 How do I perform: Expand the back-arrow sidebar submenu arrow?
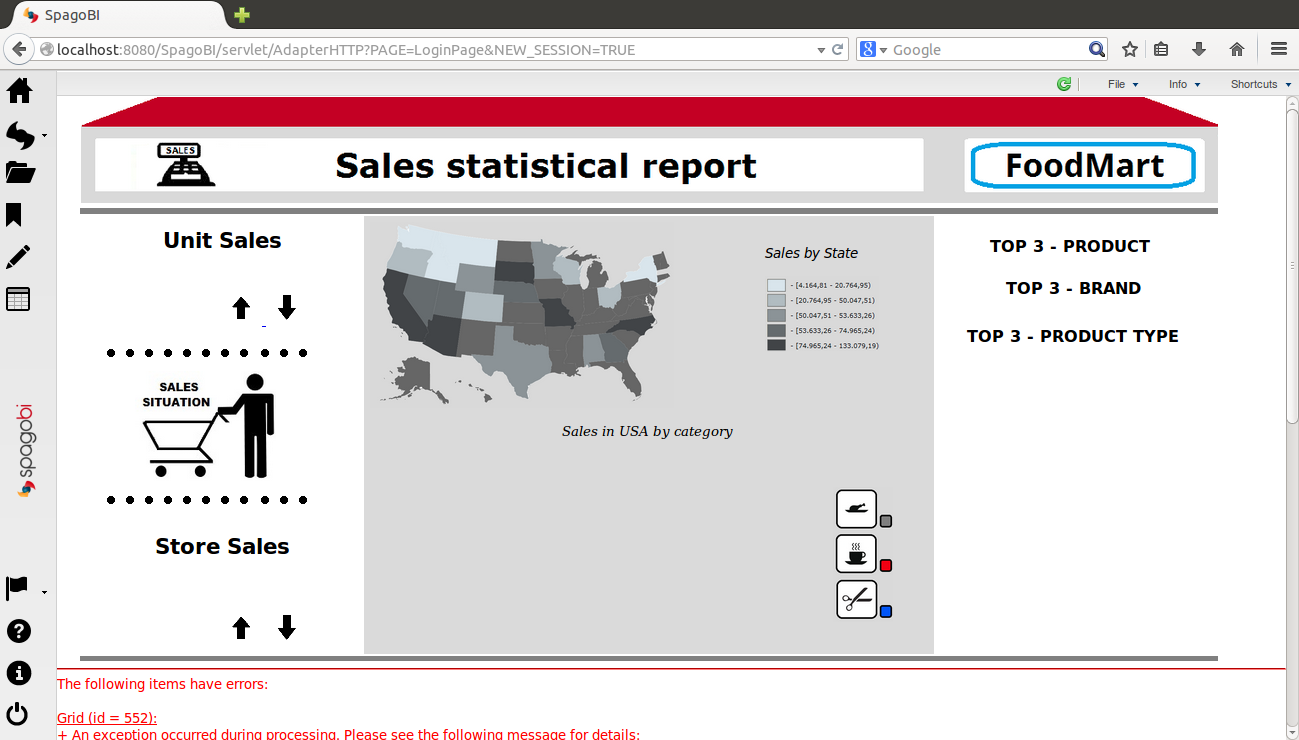click(x=44, y=136)
